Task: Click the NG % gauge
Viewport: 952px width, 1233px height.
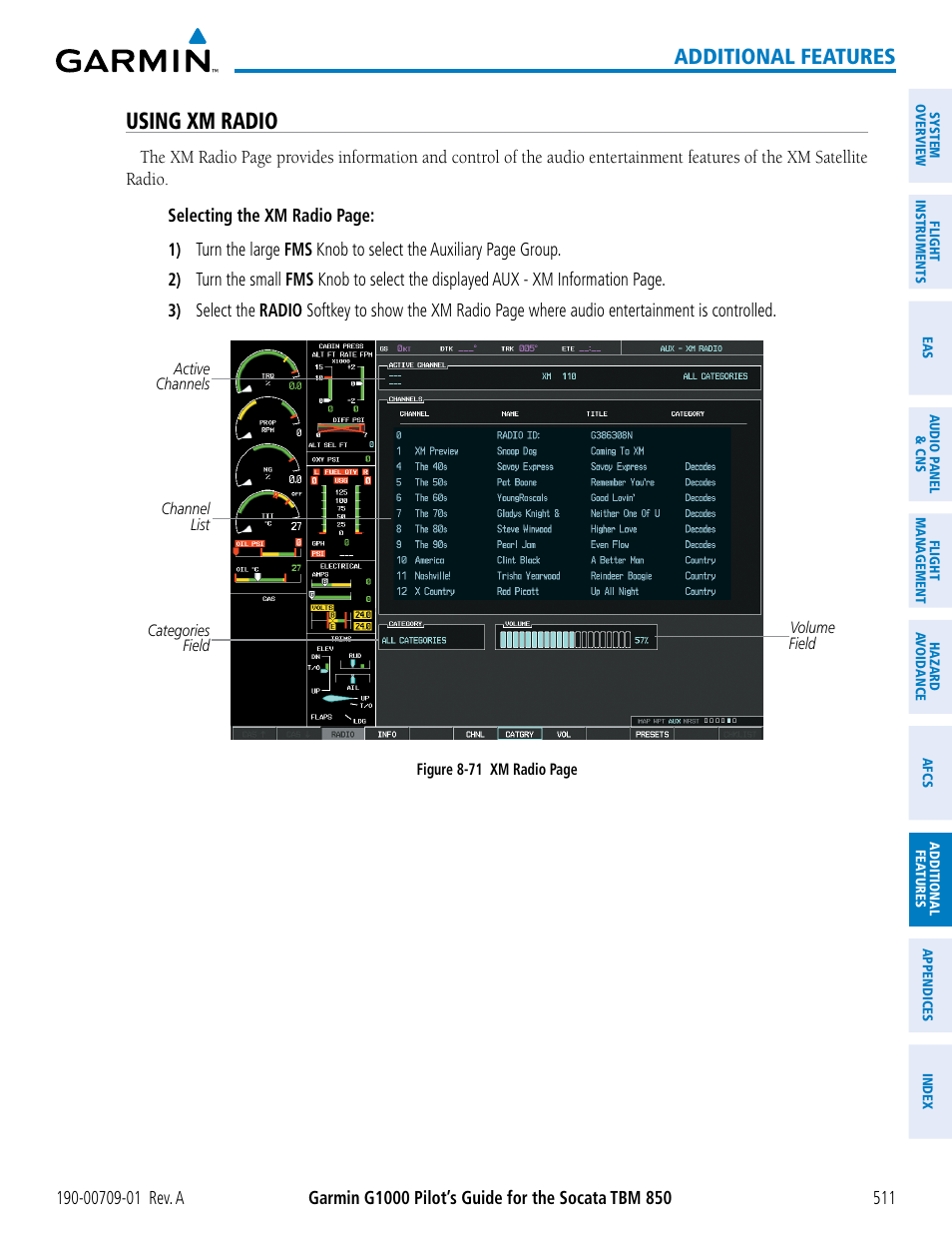Action: (268, 465)
